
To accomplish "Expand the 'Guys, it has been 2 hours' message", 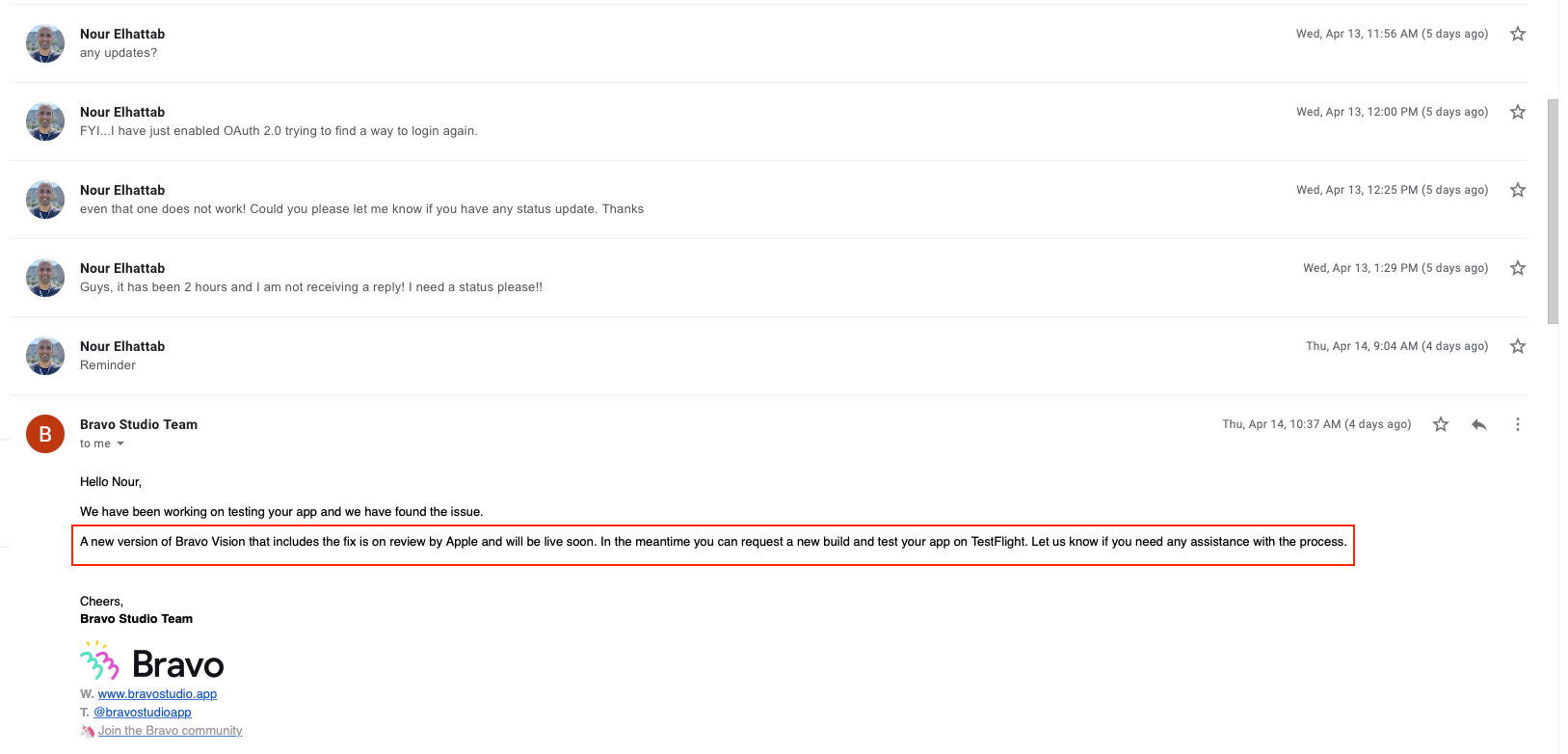I will click(x=768, y=278).
